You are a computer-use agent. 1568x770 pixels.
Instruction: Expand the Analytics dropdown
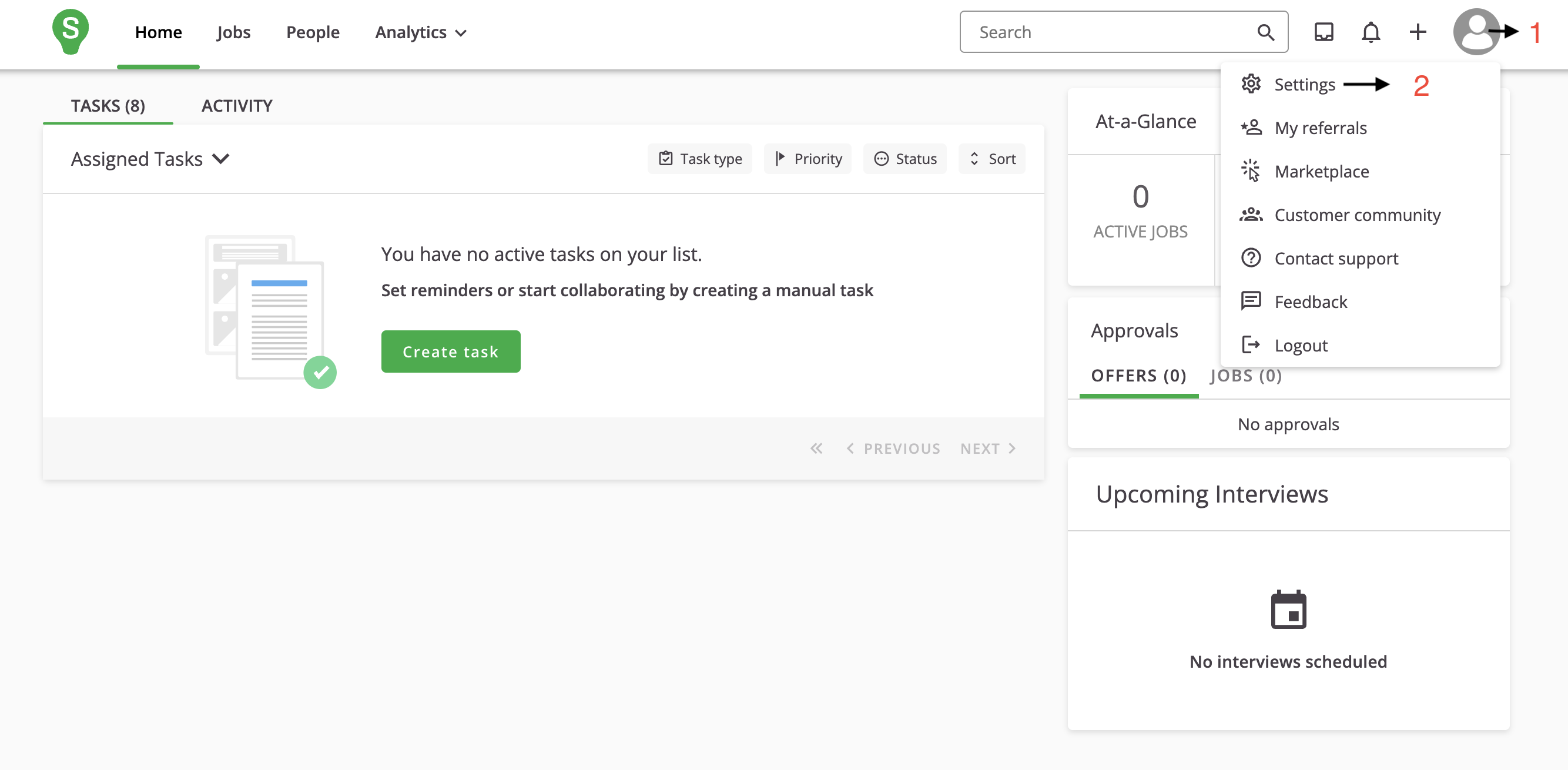pyautogui.click(x=421, y=32)
